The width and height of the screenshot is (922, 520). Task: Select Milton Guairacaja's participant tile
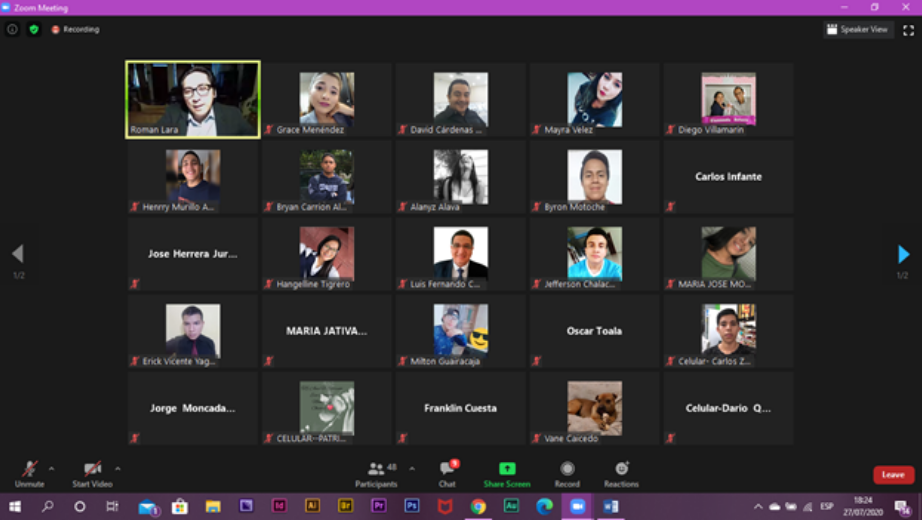(x=460, y=331)
